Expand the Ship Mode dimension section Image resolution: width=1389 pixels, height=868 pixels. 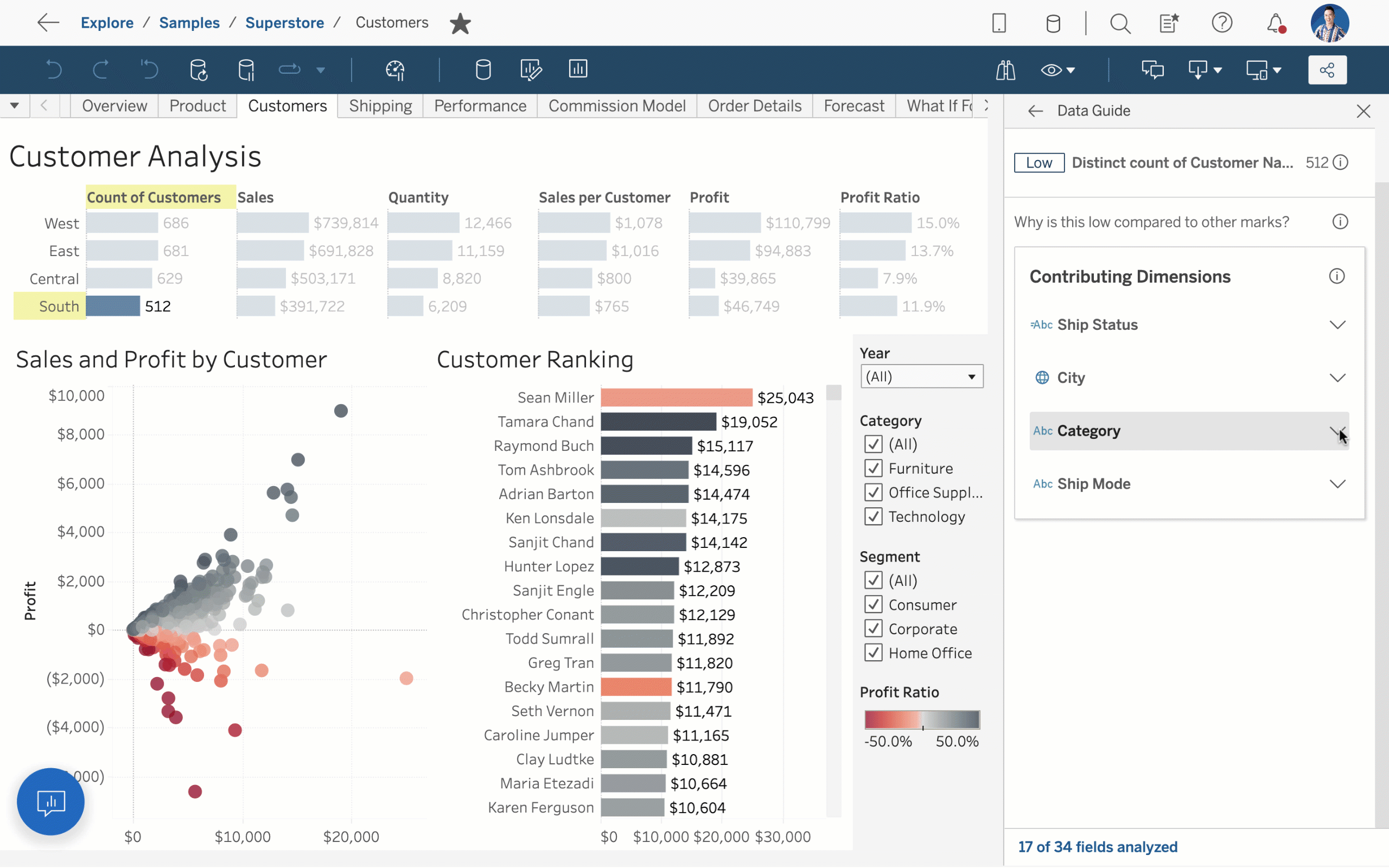click(1338, 484)
